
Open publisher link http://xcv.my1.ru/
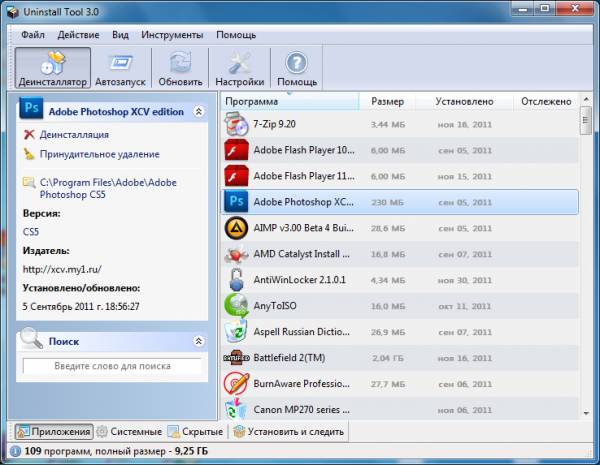[62, 269]
